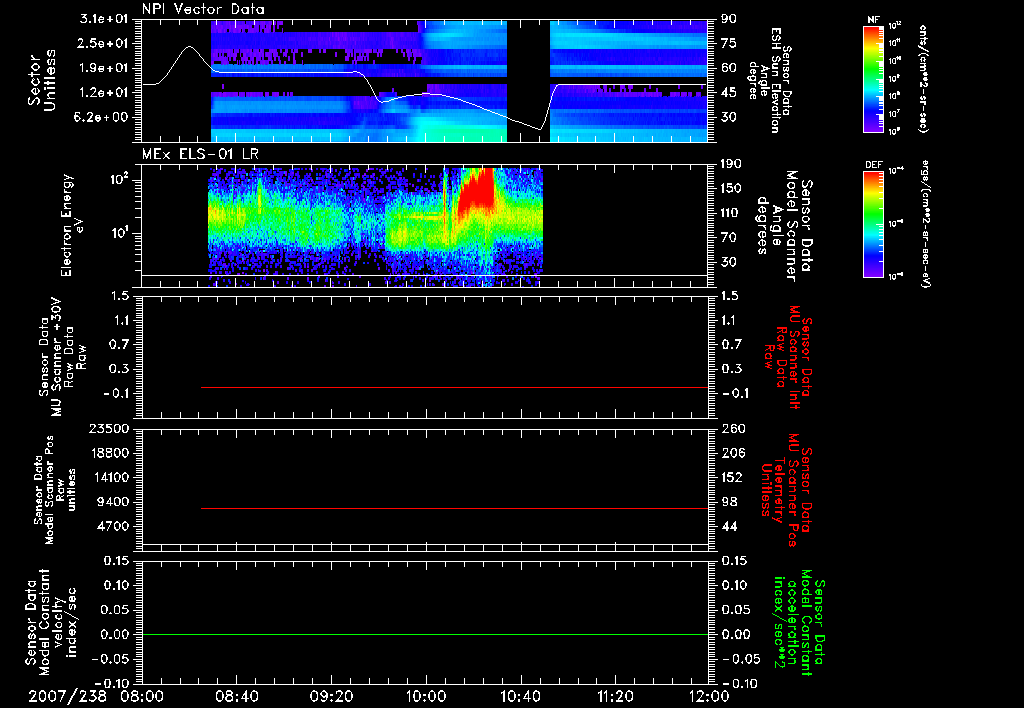Click the 260 telemetry tick value
1024x708 pixels.
(733, 429)
